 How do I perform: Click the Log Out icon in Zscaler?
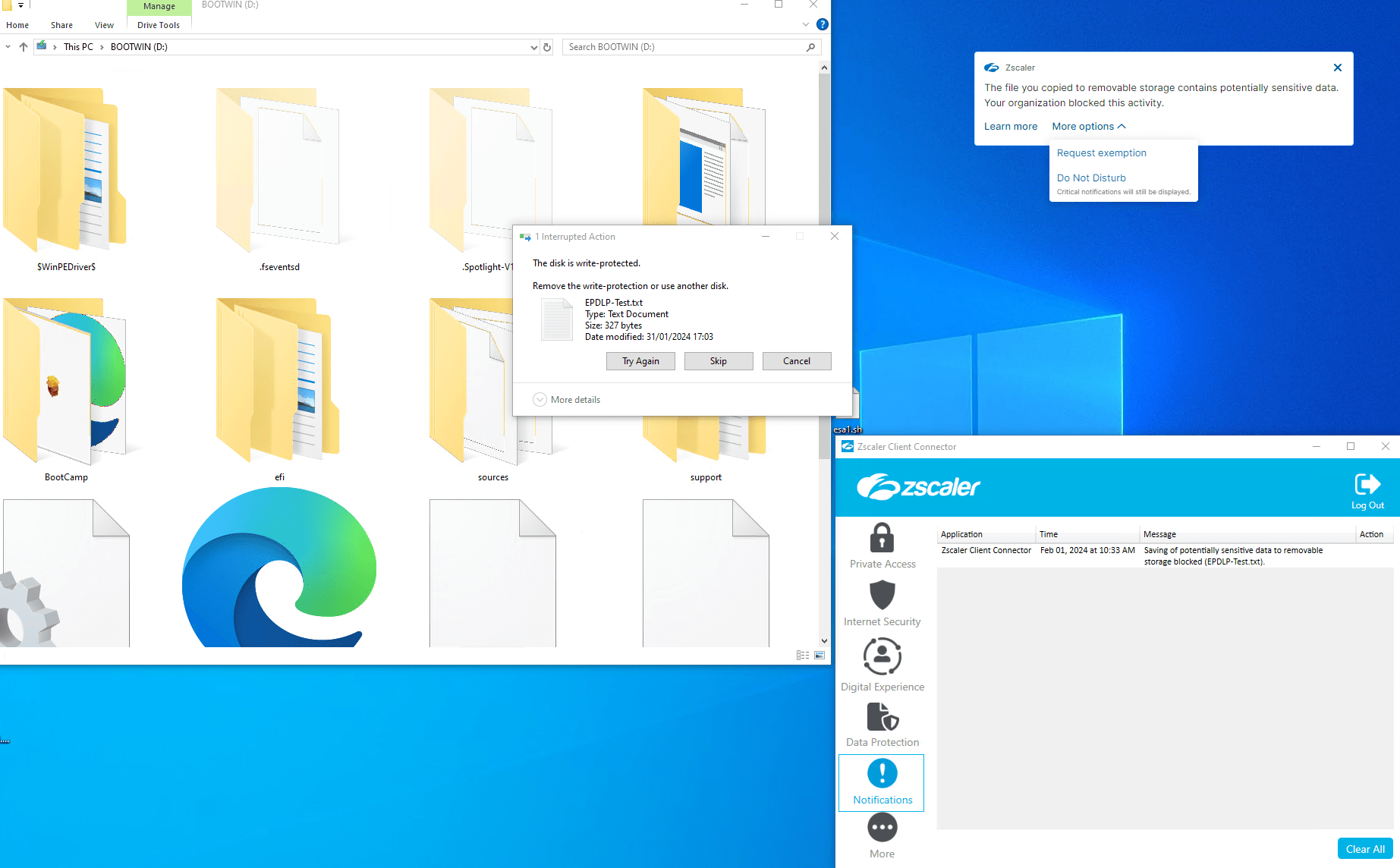click(x=1367, y=491)
